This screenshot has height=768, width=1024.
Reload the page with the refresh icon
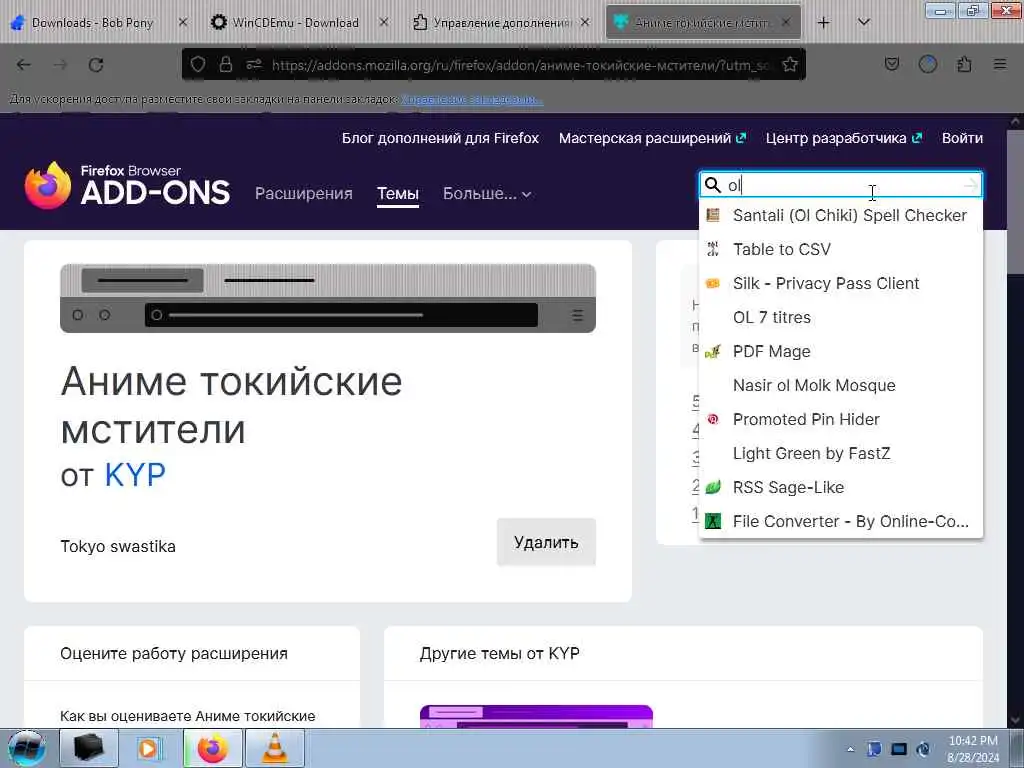point(96,65)
